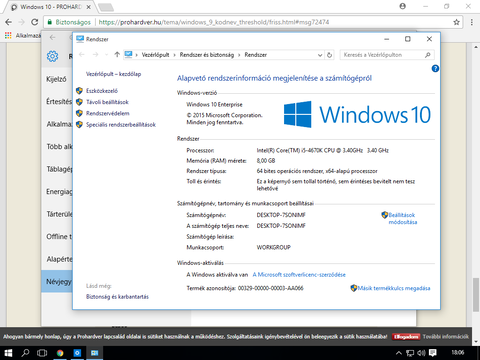Click the Rendszer window title icon

tap(80, 39)
